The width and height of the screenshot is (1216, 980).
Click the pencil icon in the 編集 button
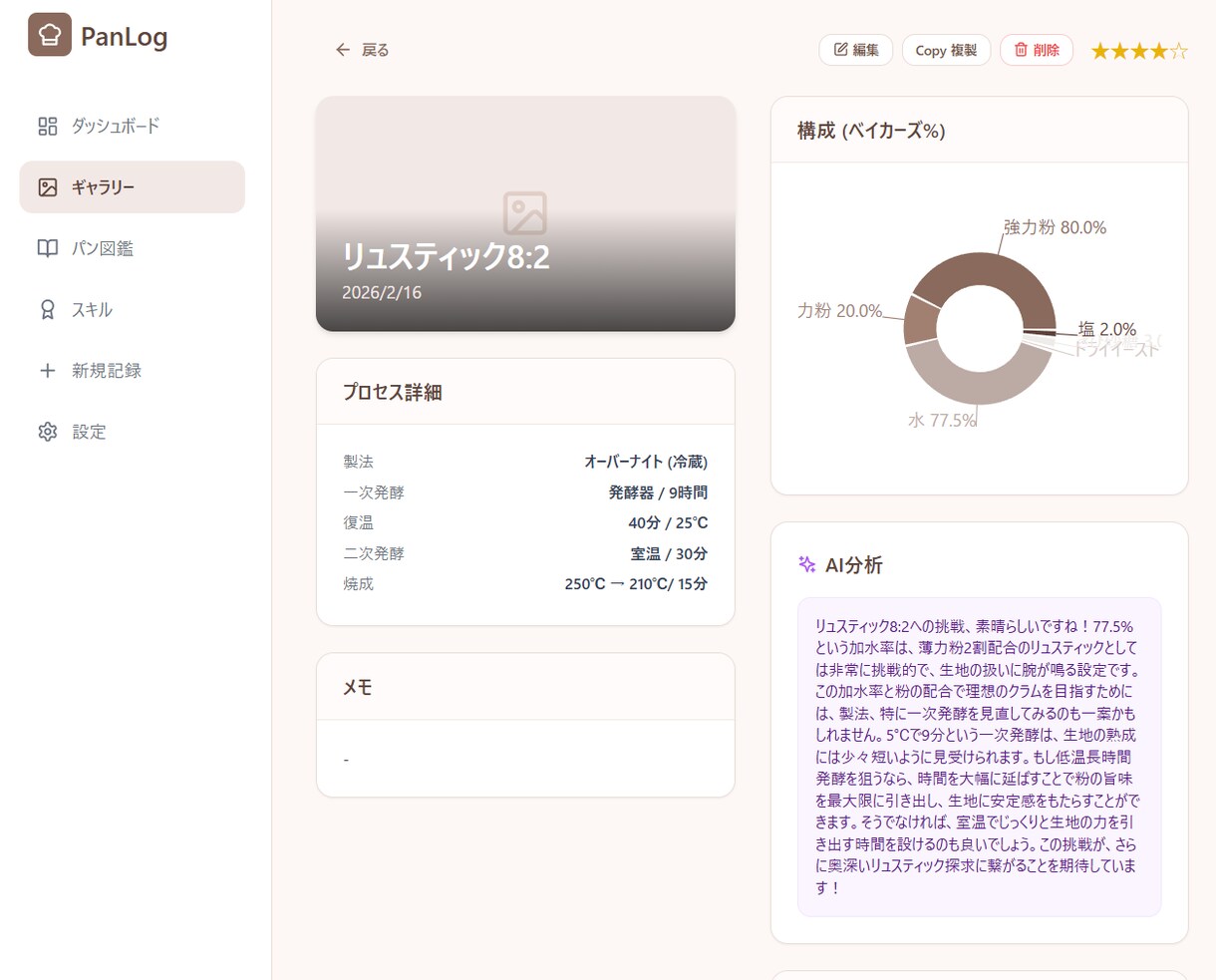coord(840,50)
